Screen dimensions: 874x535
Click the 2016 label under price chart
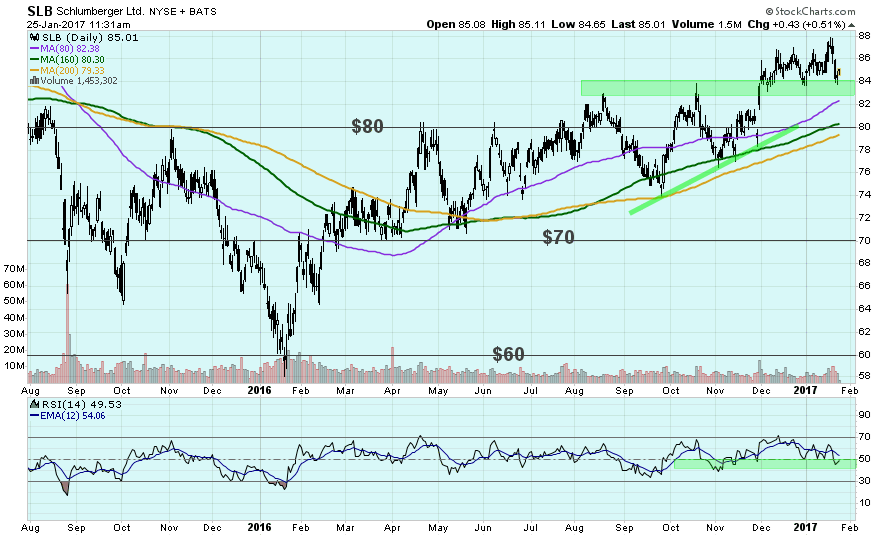(259, 391)
